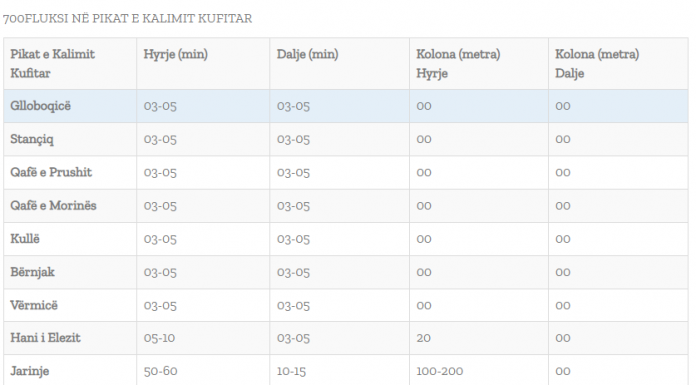Click the Bërnjak row name
Image resolution: width=696 pixels, height=385 pixels.
32,272
